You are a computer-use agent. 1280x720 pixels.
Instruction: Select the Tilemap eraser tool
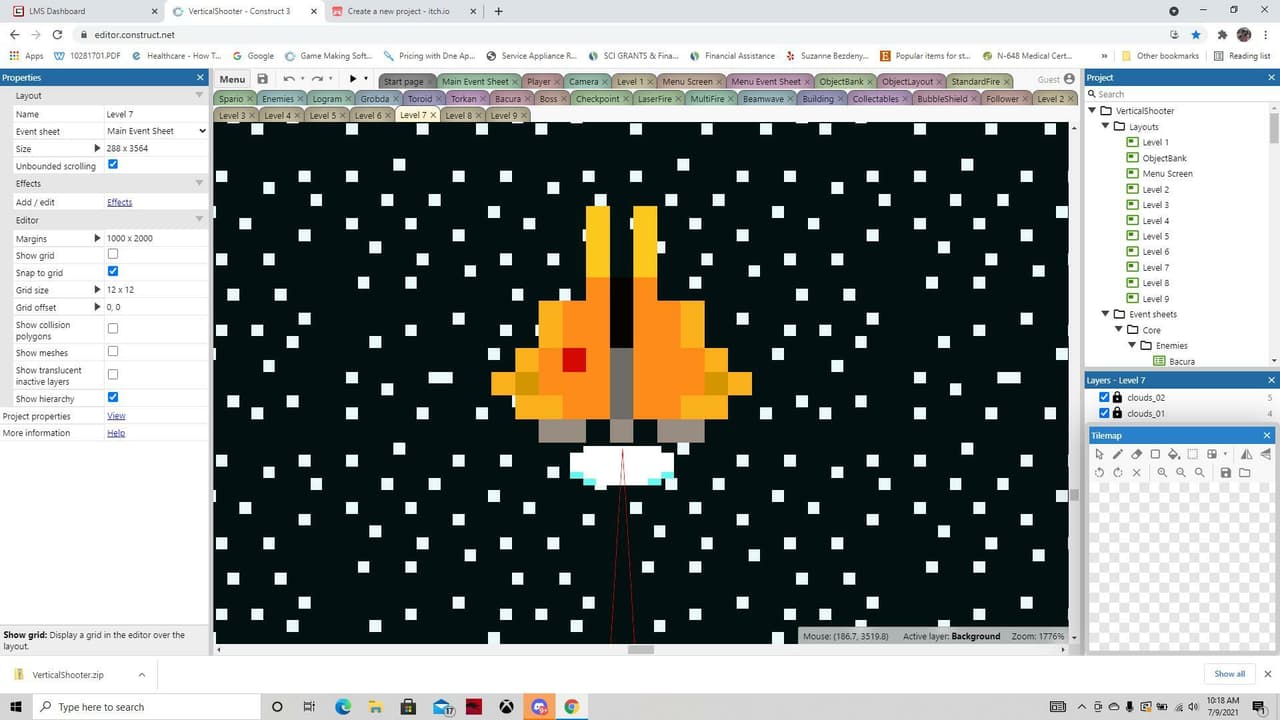pyautogui.click(x=1136, y=455)
